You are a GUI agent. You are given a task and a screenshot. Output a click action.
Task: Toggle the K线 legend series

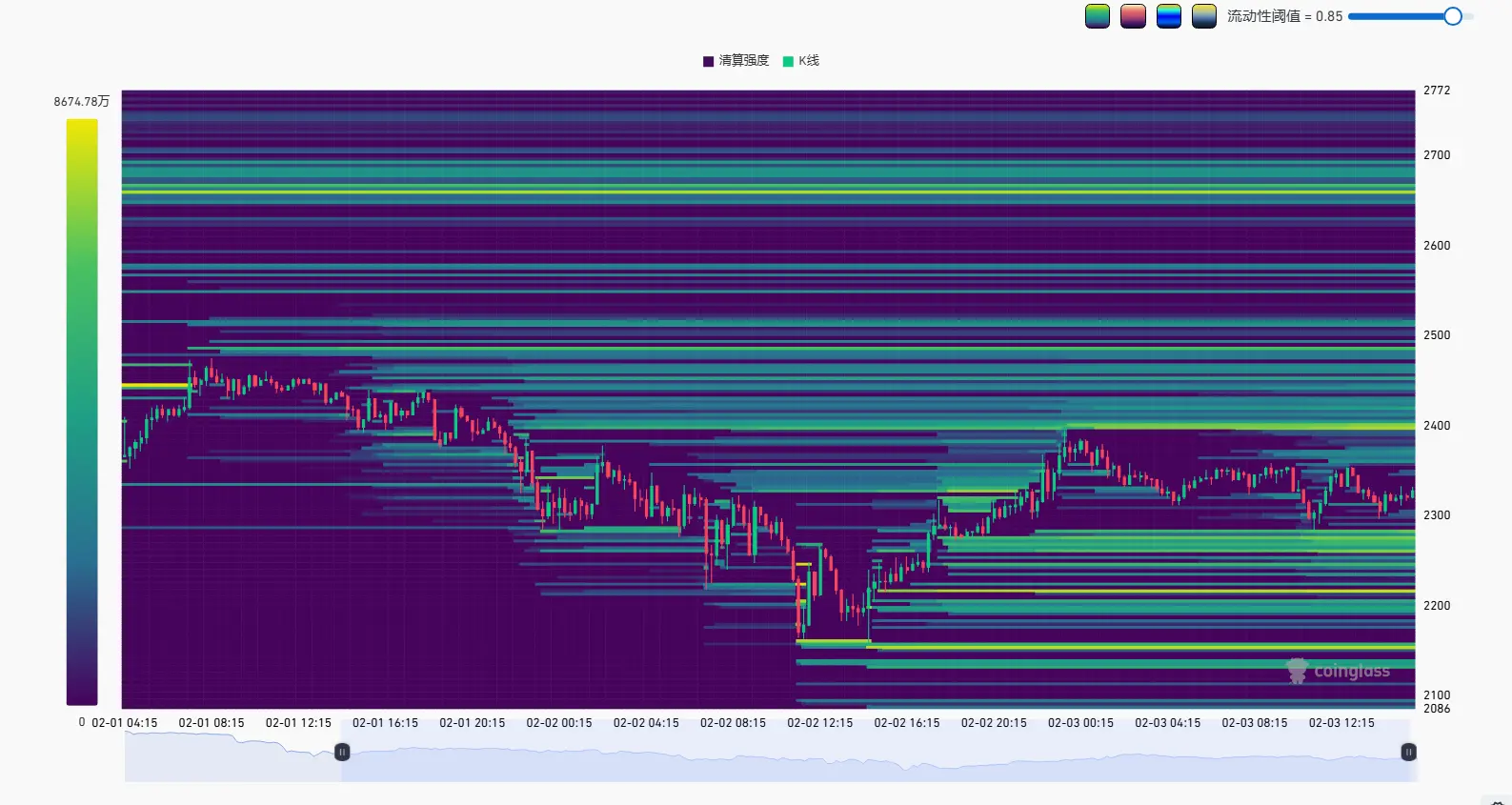(x=801, y=61)
